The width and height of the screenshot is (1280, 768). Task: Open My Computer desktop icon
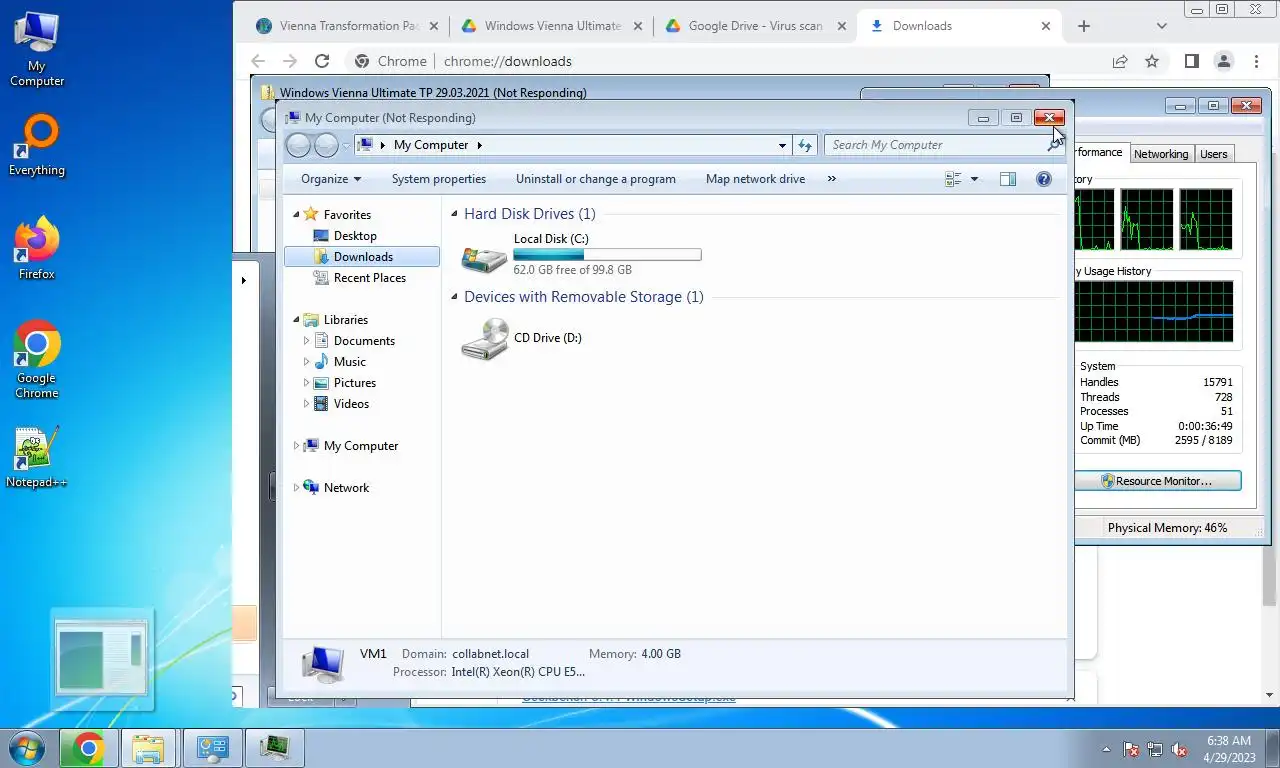(37, 48)
